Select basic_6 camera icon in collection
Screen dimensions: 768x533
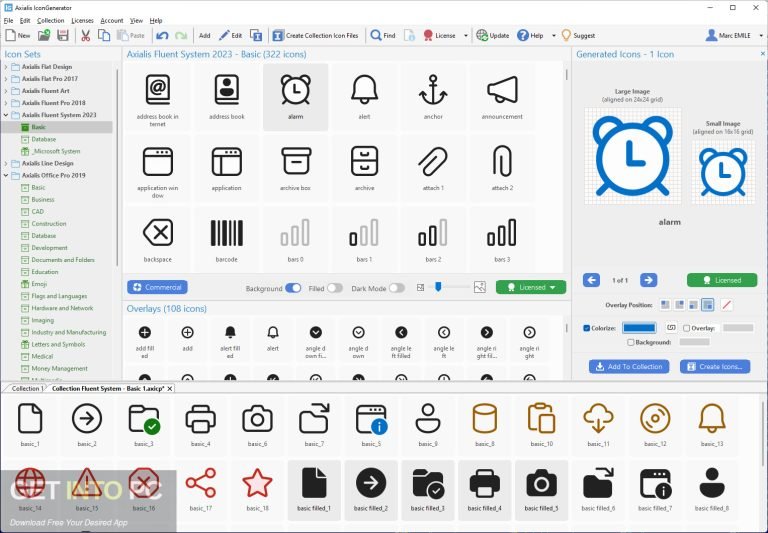[x=257, y=425]
